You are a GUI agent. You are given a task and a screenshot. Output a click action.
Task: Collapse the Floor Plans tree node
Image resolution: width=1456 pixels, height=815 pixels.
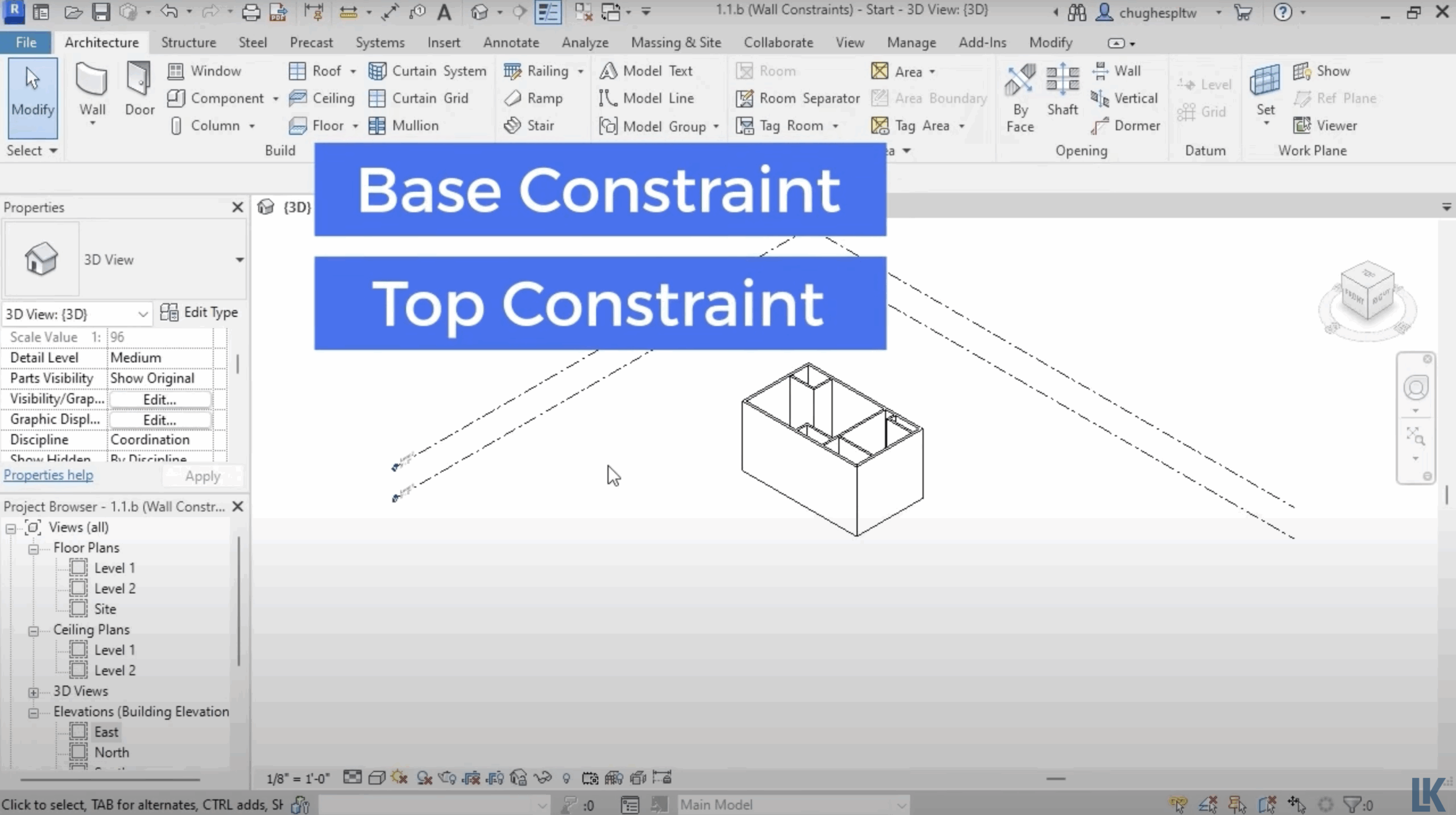34,548
